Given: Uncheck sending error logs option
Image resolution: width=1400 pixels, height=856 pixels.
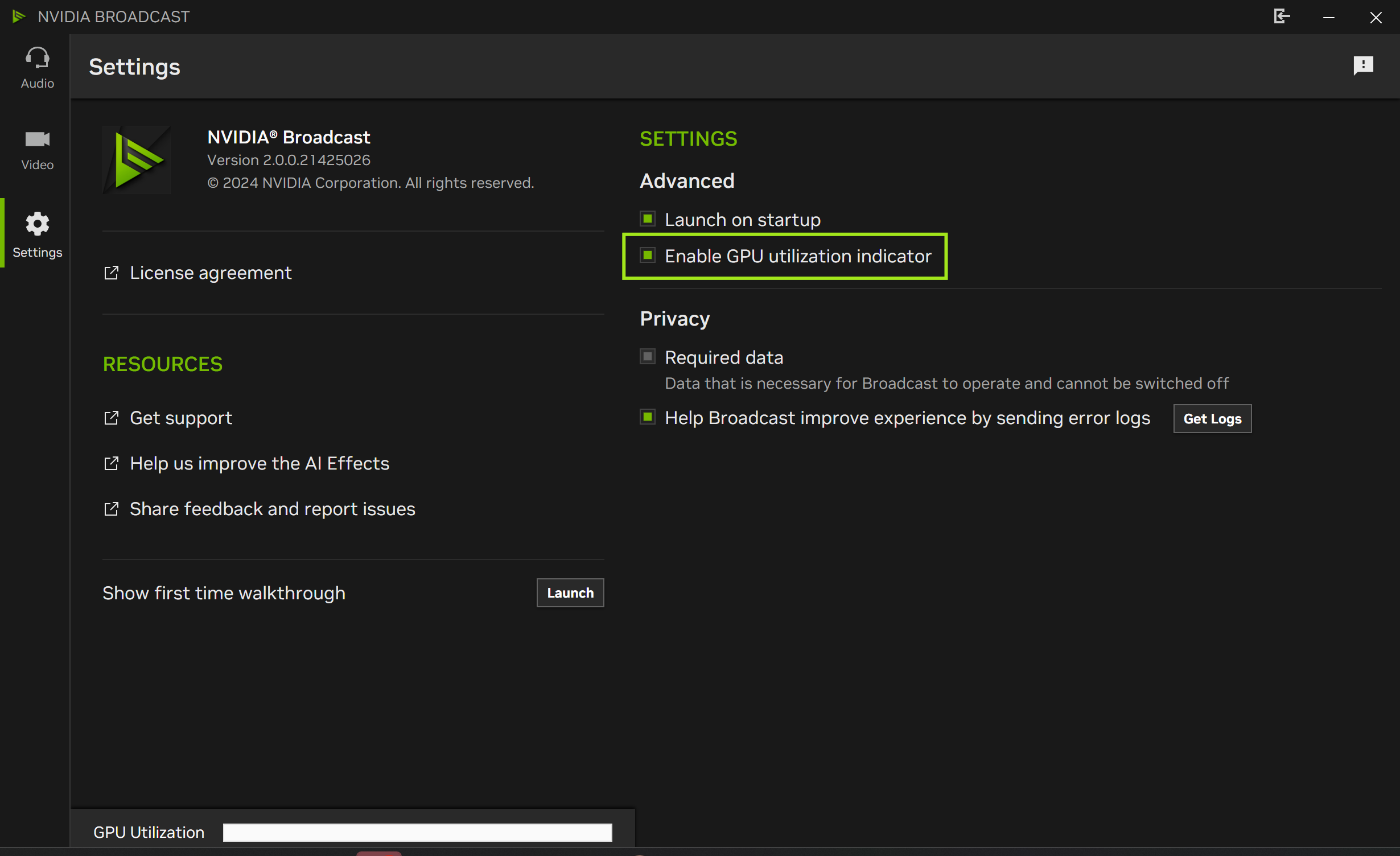Looking at the screenshot, I should (648, 417).
